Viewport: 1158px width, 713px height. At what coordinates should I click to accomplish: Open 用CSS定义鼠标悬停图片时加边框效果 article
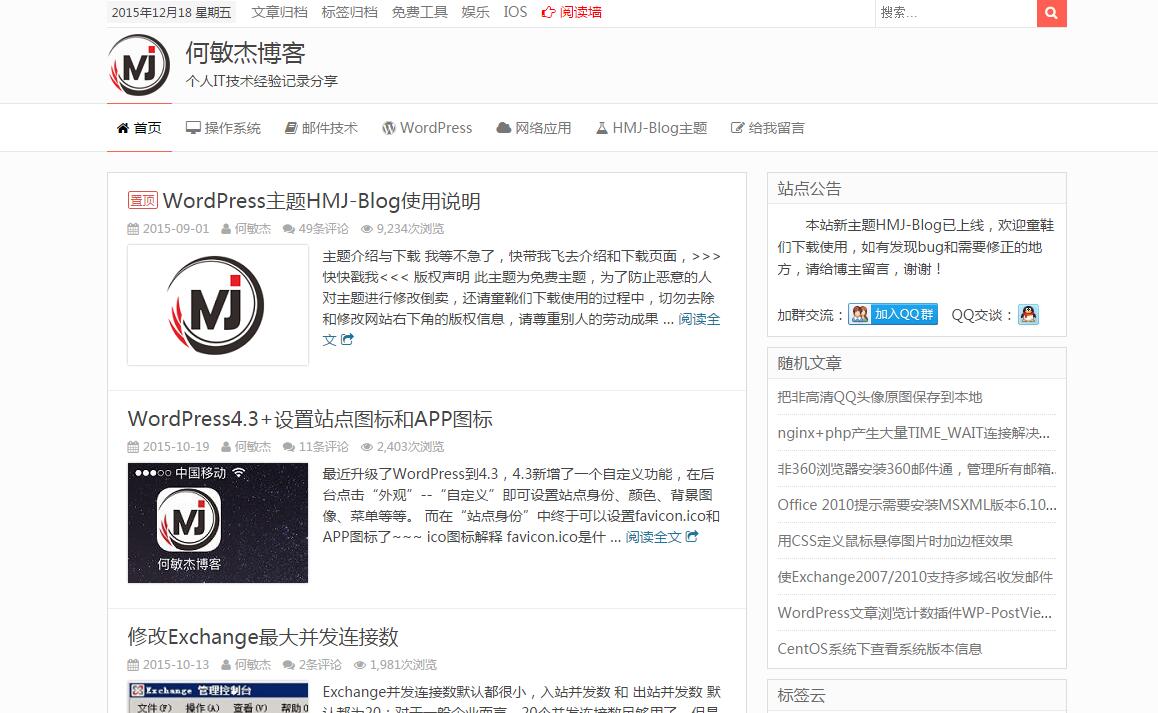(895, 541)
